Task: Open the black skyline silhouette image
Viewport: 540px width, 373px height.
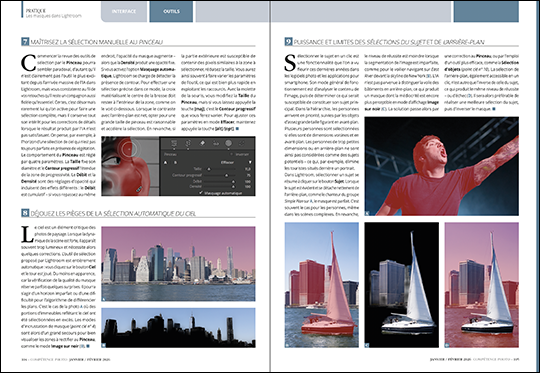Action: coord(178,328)
